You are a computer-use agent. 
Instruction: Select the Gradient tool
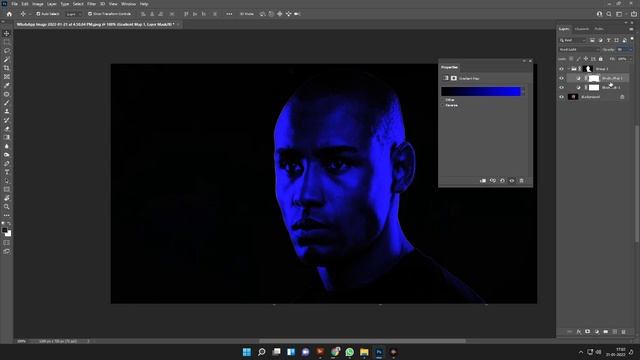7,137
